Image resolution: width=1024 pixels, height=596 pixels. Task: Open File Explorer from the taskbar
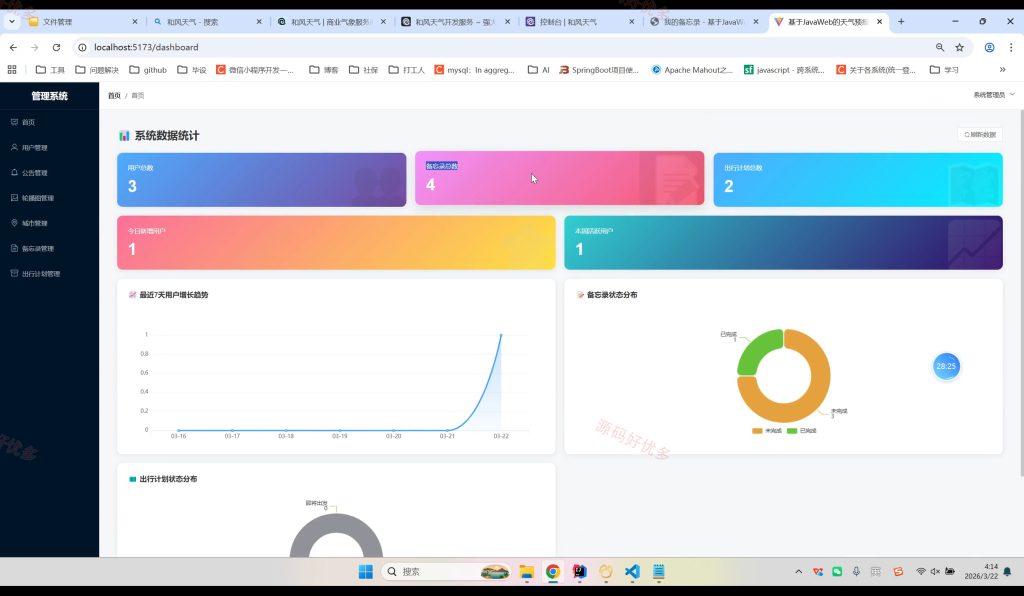coord(526,572)
